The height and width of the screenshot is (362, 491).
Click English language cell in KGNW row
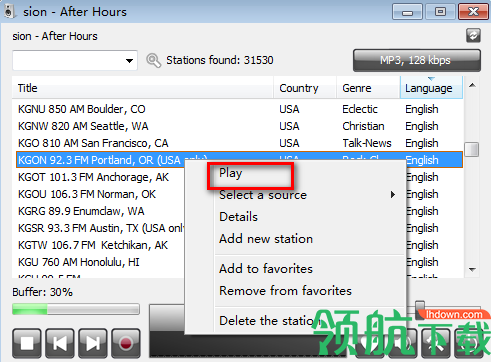pyautogui.click(x=422, y=126)
